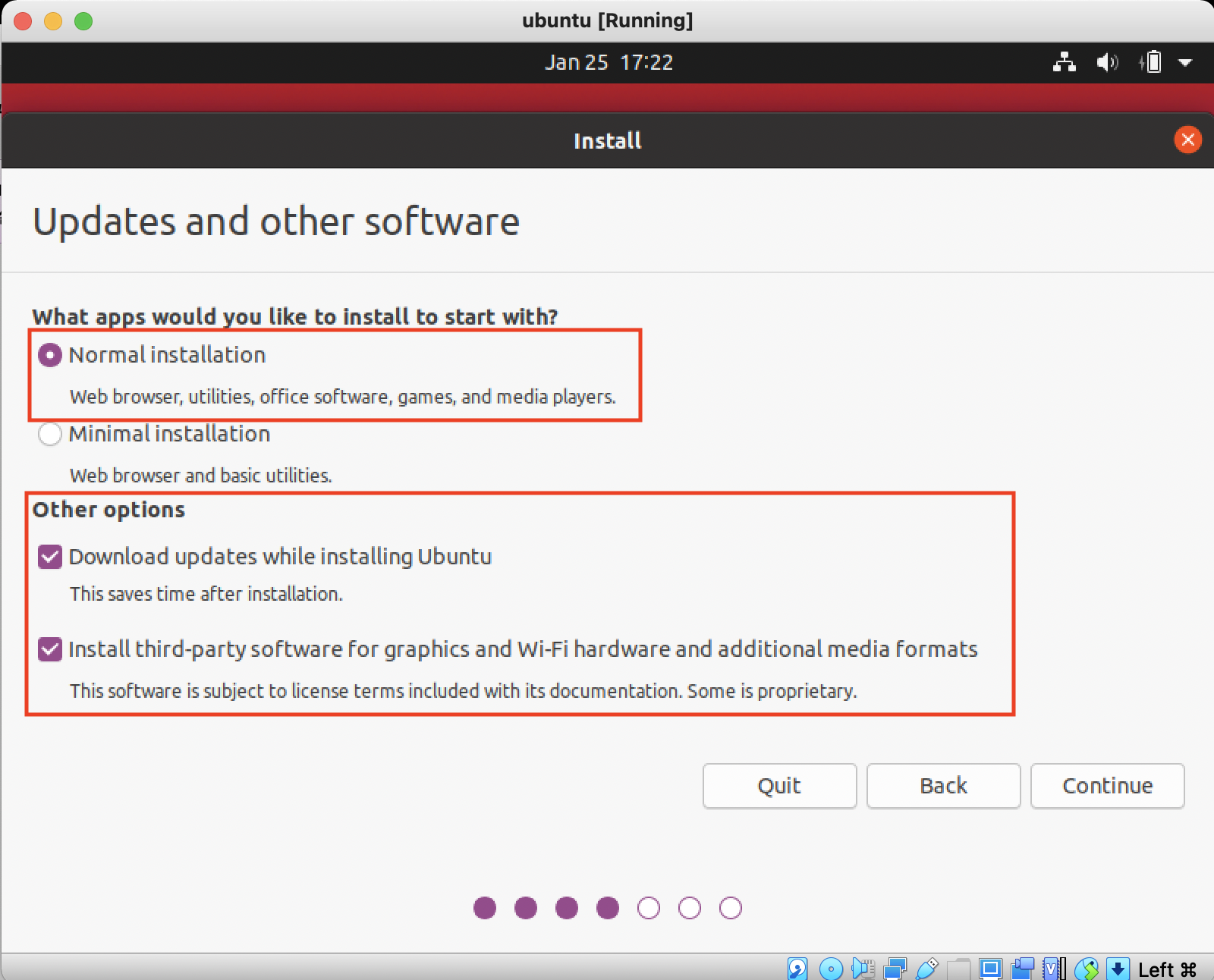Click the macOS yellow minimize window button
1214x980 pixels.
click(53, 21)
